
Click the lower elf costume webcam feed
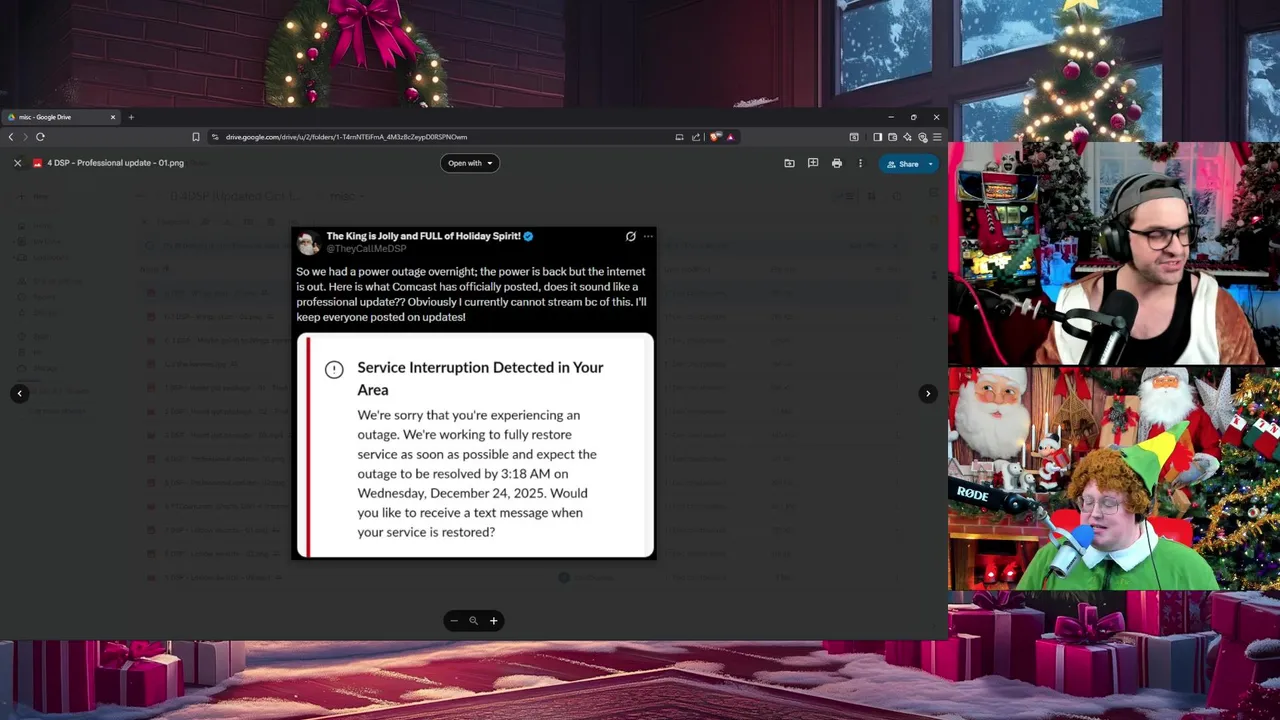click(1114, 479)
